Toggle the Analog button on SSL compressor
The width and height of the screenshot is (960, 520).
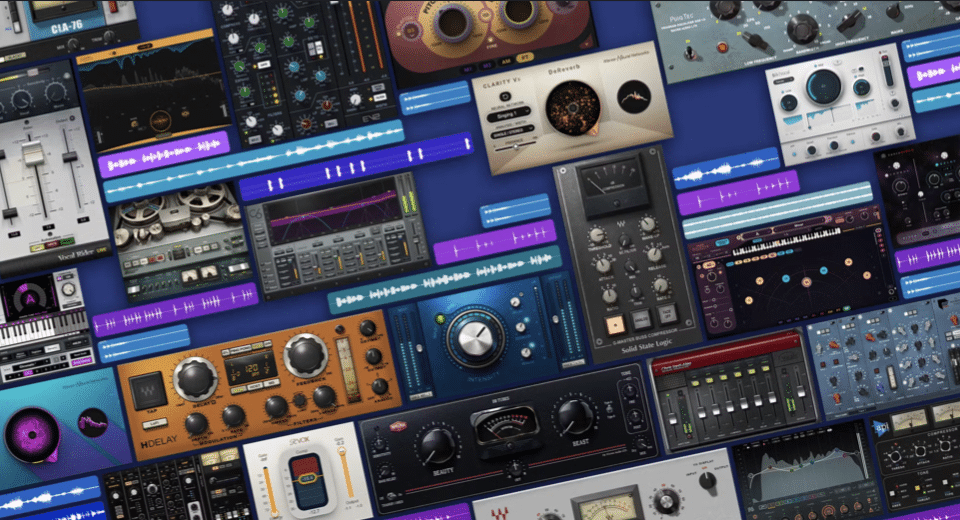[641, 320]
